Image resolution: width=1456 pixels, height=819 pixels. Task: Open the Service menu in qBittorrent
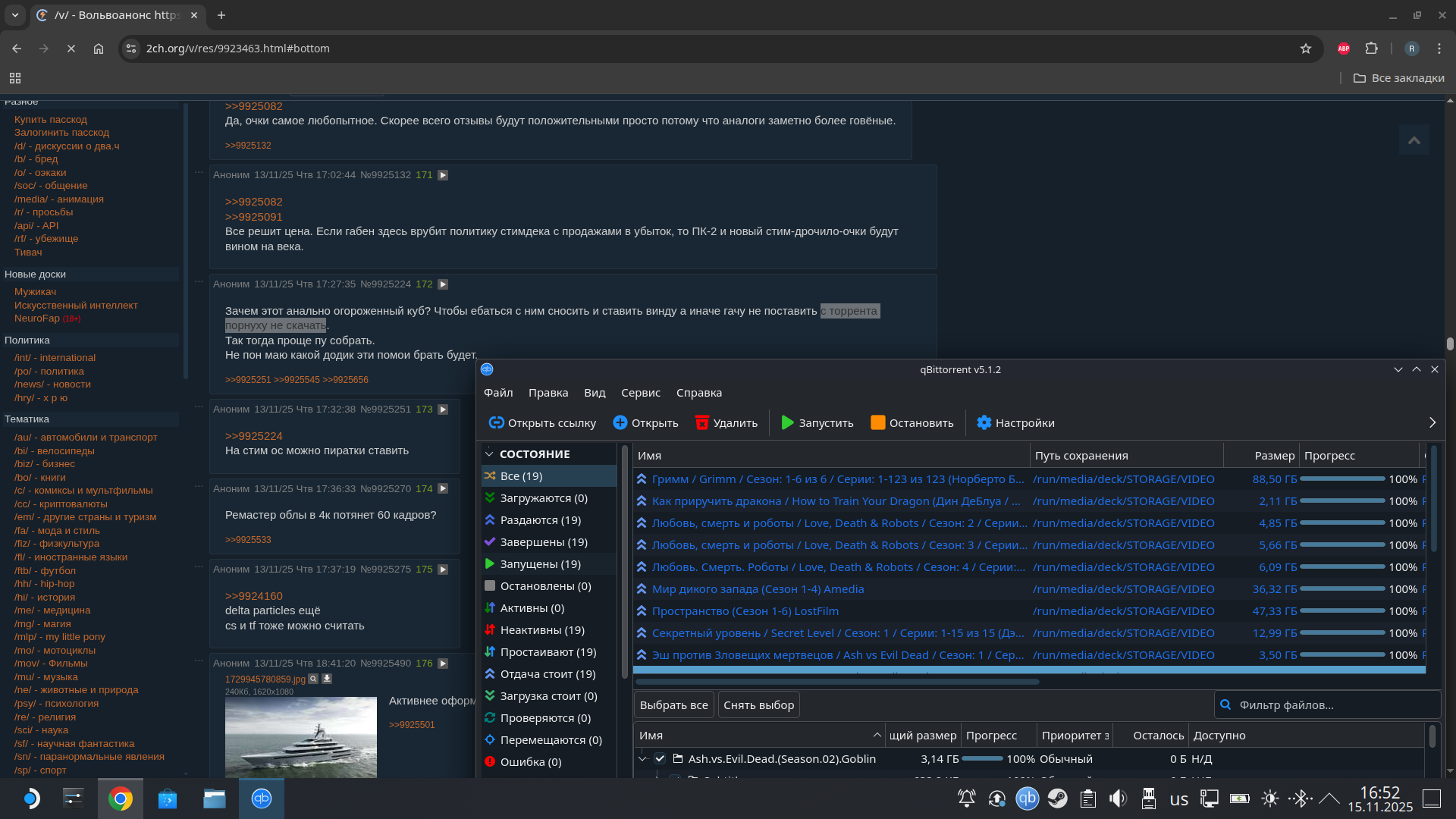pyautogui.click(x=640, y=393)
